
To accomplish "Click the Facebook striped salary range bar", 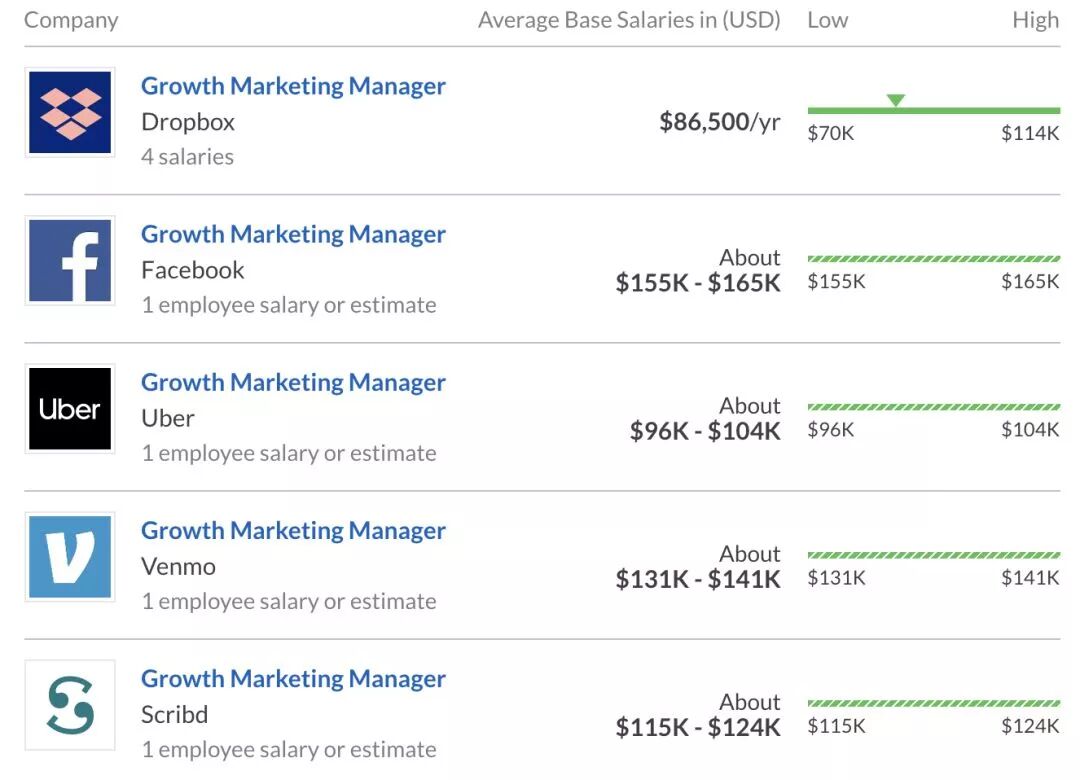I will pyautogui.click(x=933, y=259).
